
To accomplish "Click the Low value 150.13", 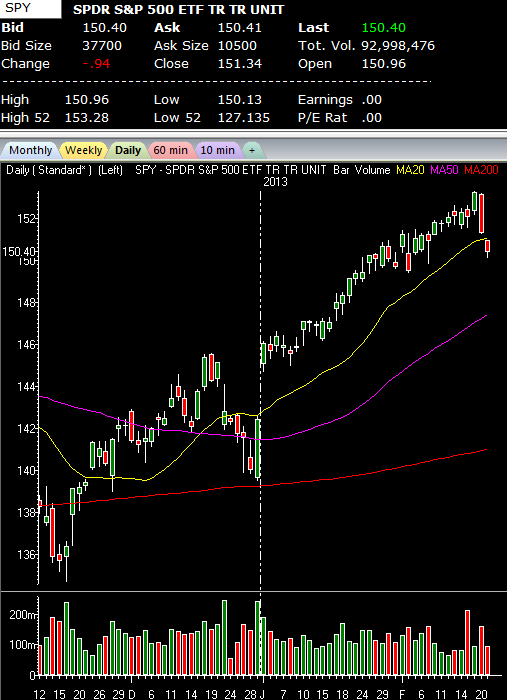I will pos(240,100).
